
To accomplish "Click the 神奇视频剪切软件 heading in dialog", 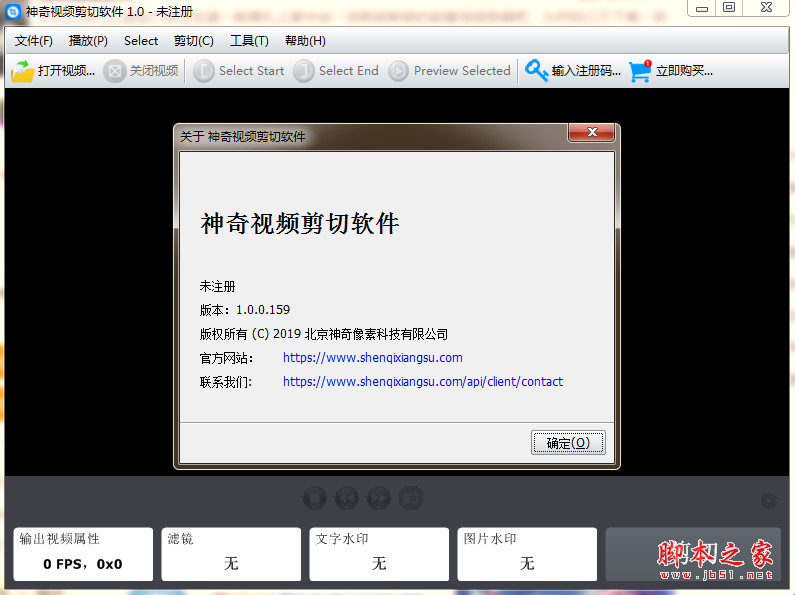I will (x=300, y=224).
